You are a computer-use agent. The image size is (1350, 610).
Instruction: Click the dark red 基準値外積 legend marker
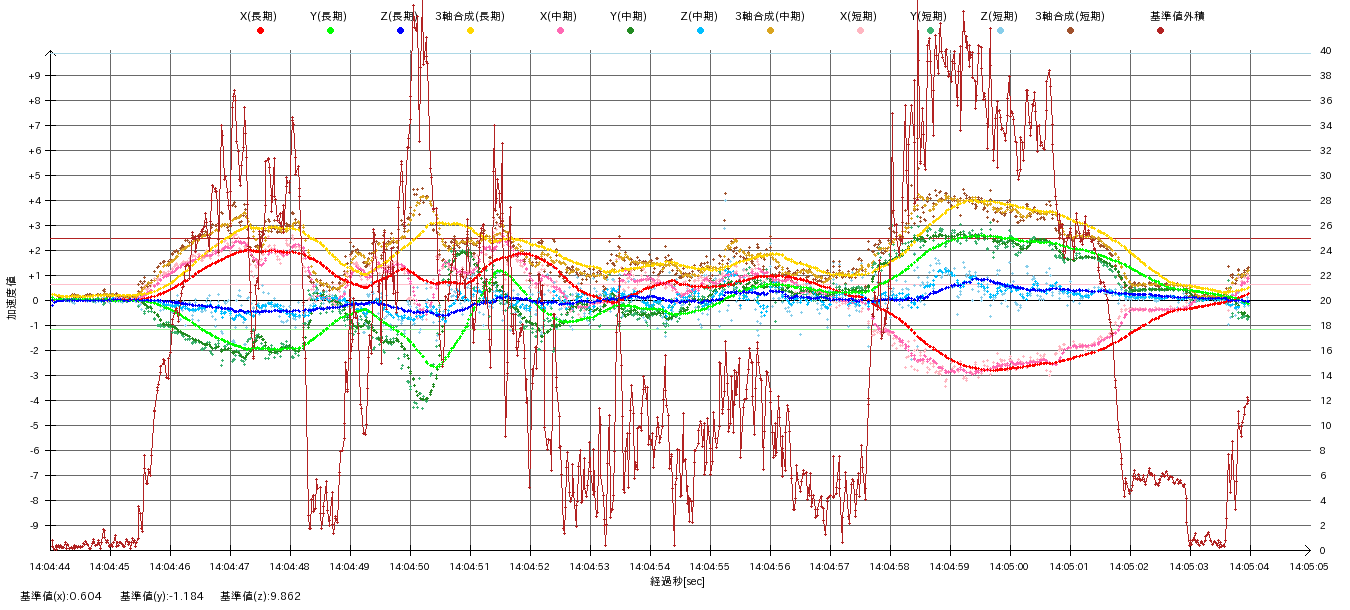[1160, 31]
